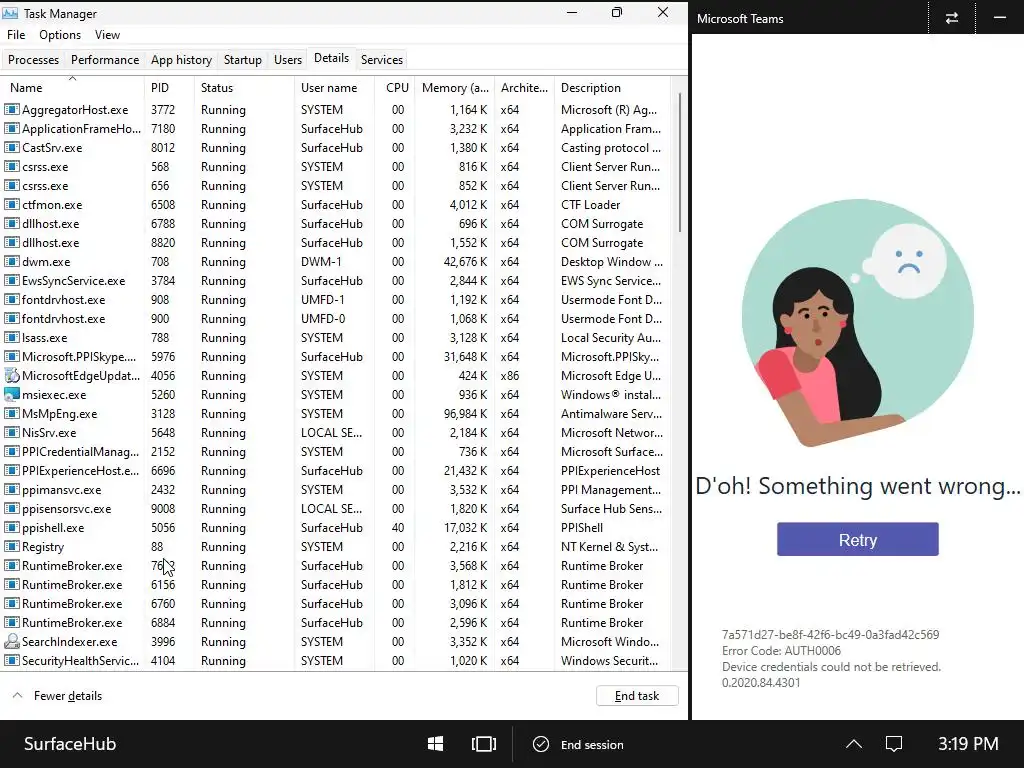Sort by the Status column header
The width and height of the screenshot is (1024, 768).
click(x=244, y=88)
